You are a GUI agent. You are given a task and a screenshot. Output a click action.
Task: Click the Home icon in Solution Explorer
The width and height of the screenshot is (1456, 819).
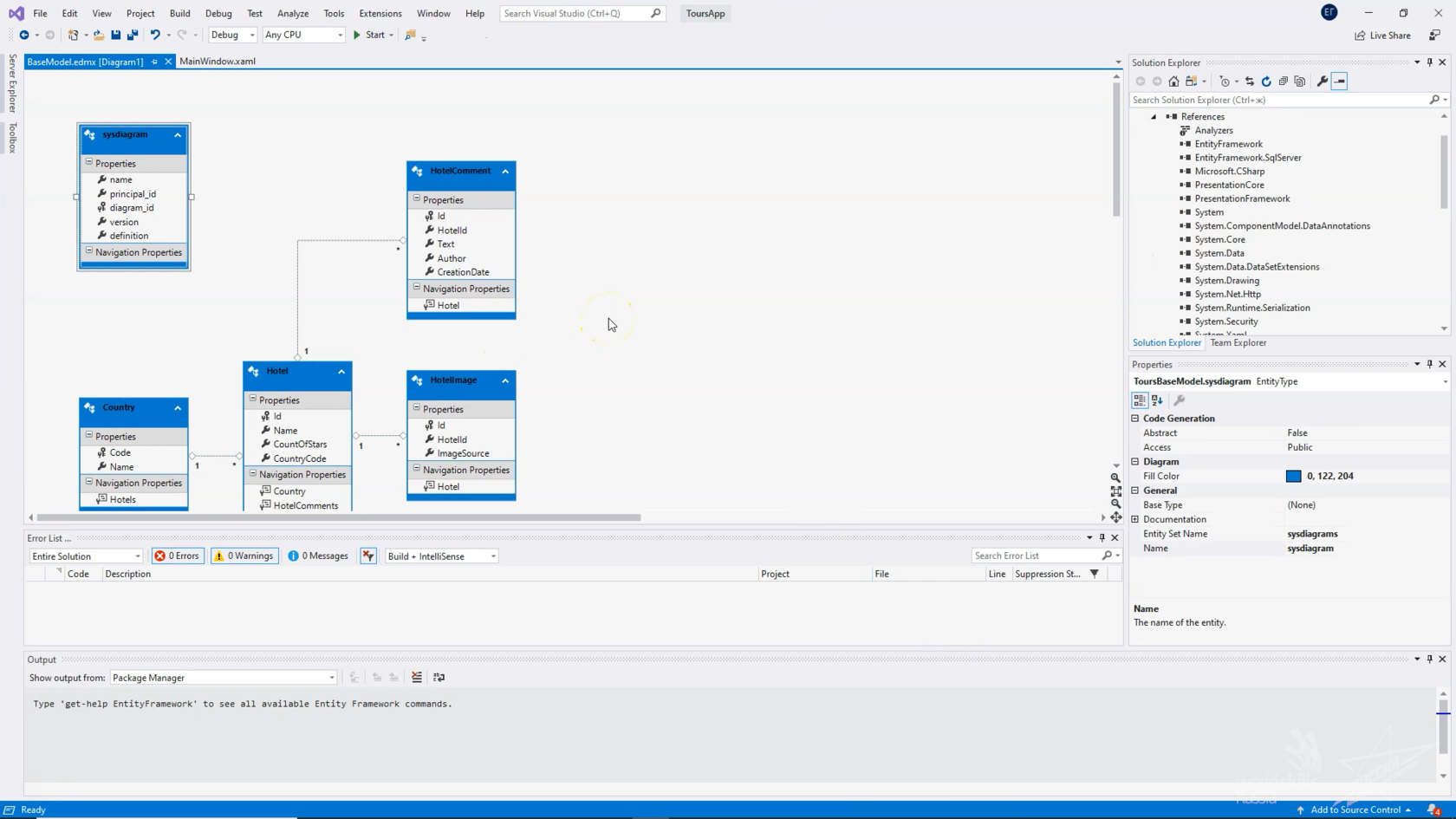(x=1173, y=81)
